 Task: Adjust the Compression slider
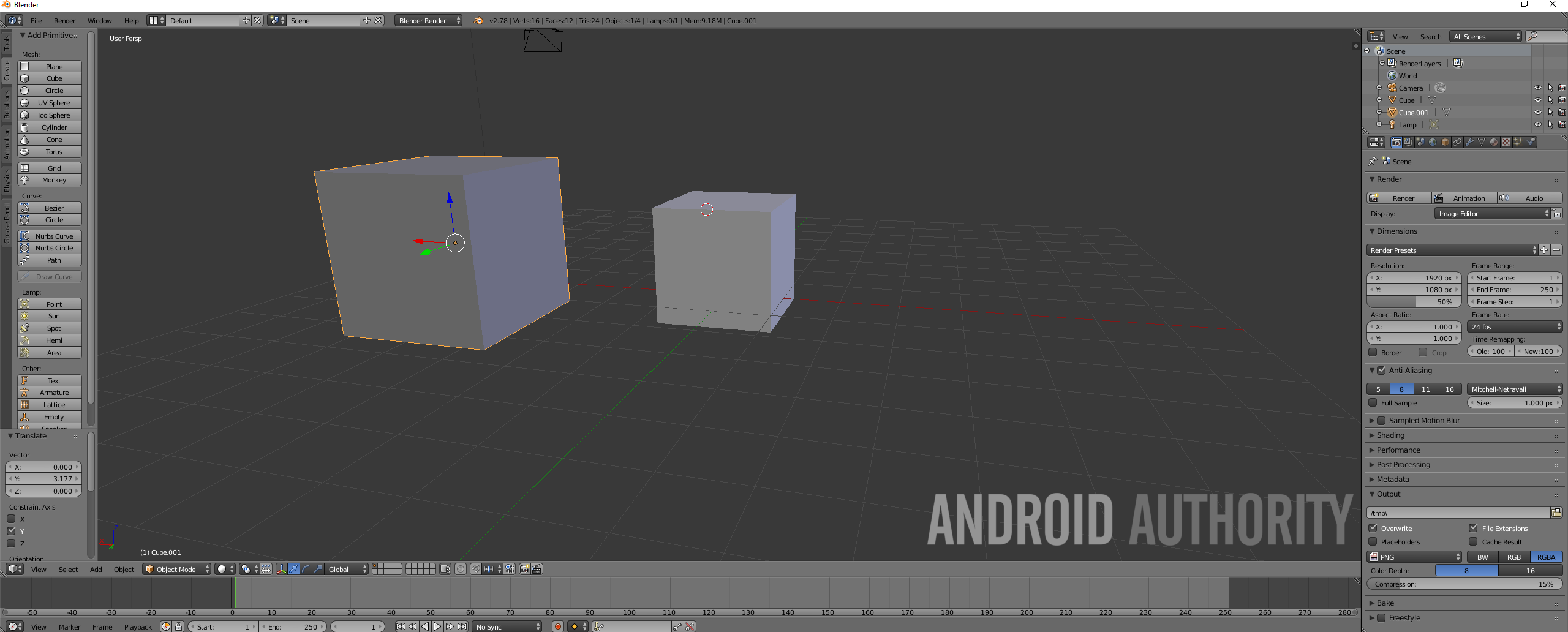(1464, 584)
